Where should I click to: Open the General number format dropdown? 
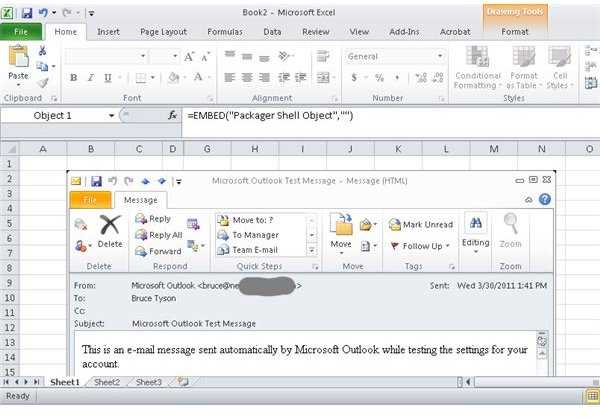pos(440,57)
